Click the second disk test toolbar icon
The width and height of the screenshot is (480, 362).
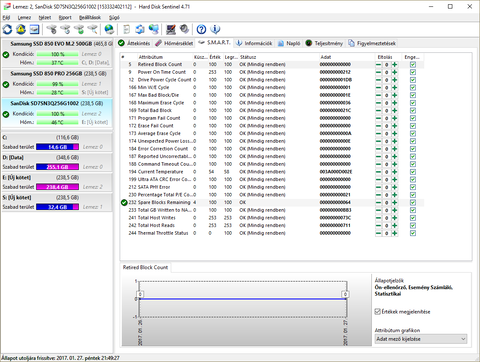(65, 29)
